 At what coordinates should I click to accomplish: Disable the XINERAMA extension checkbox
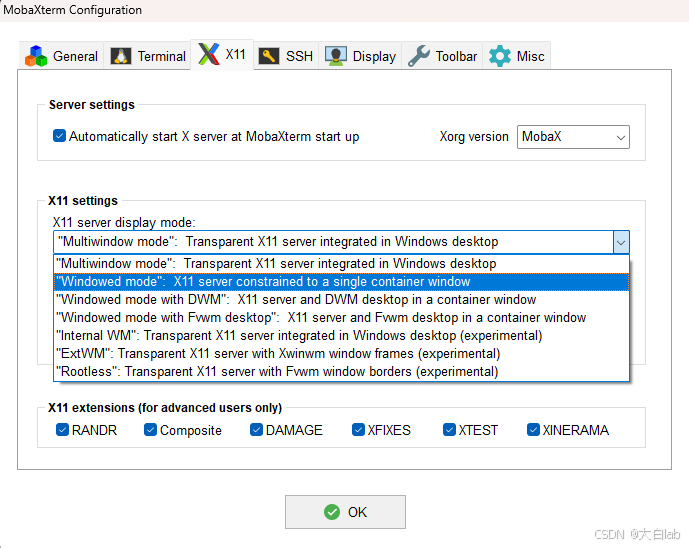[533, 429]
